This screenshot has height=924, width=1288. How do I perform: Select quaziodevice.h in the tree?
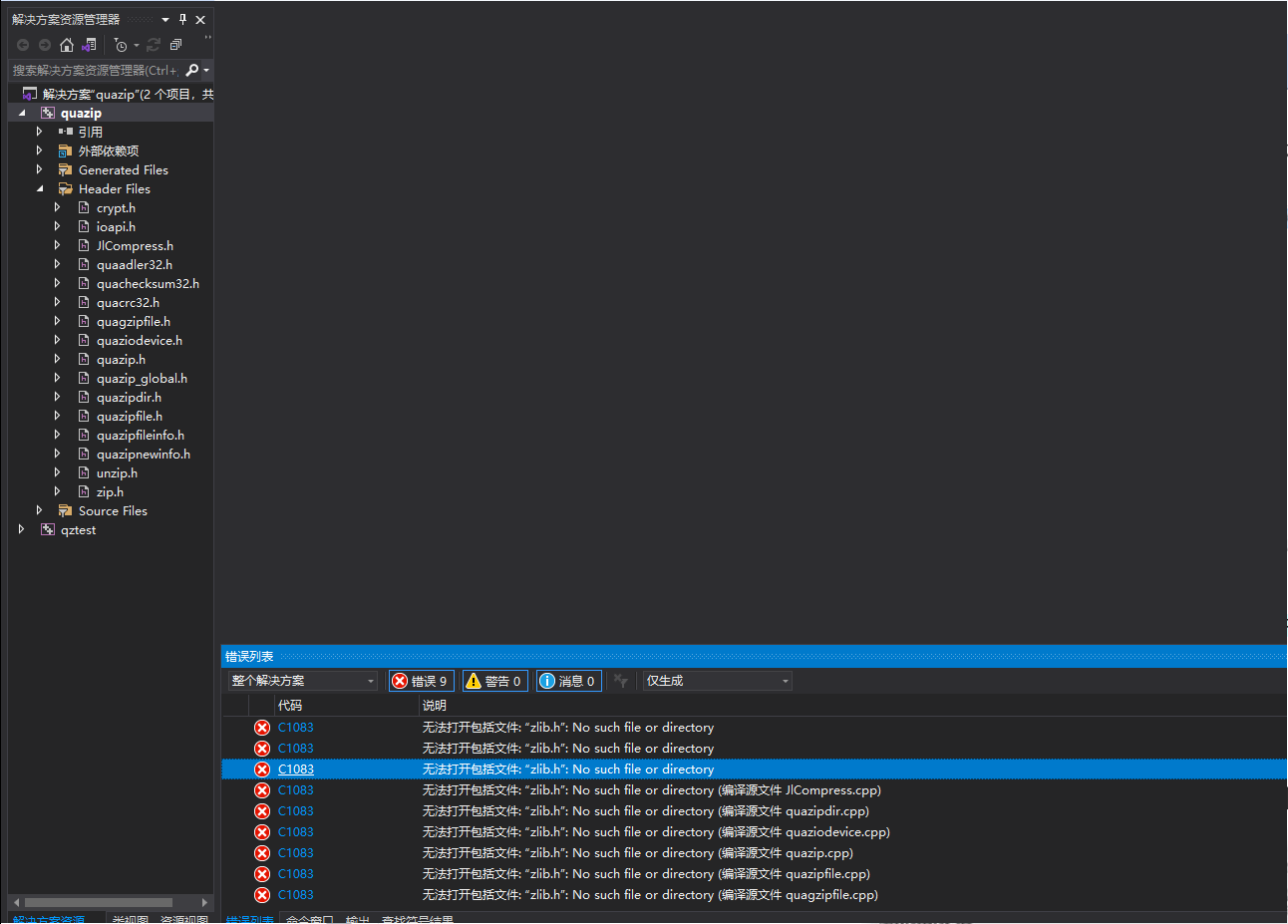coord(140,340)
